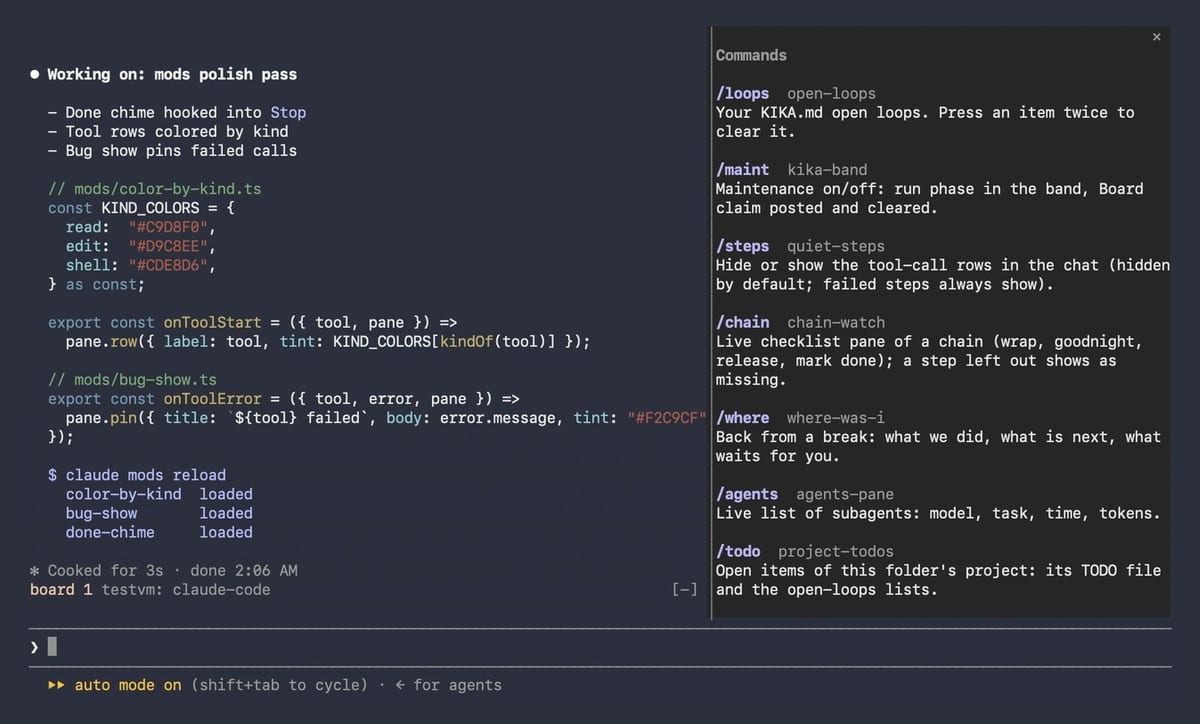Click the "quiet-steps" label
Screen dimensions: 1200x724
point(836,246)
